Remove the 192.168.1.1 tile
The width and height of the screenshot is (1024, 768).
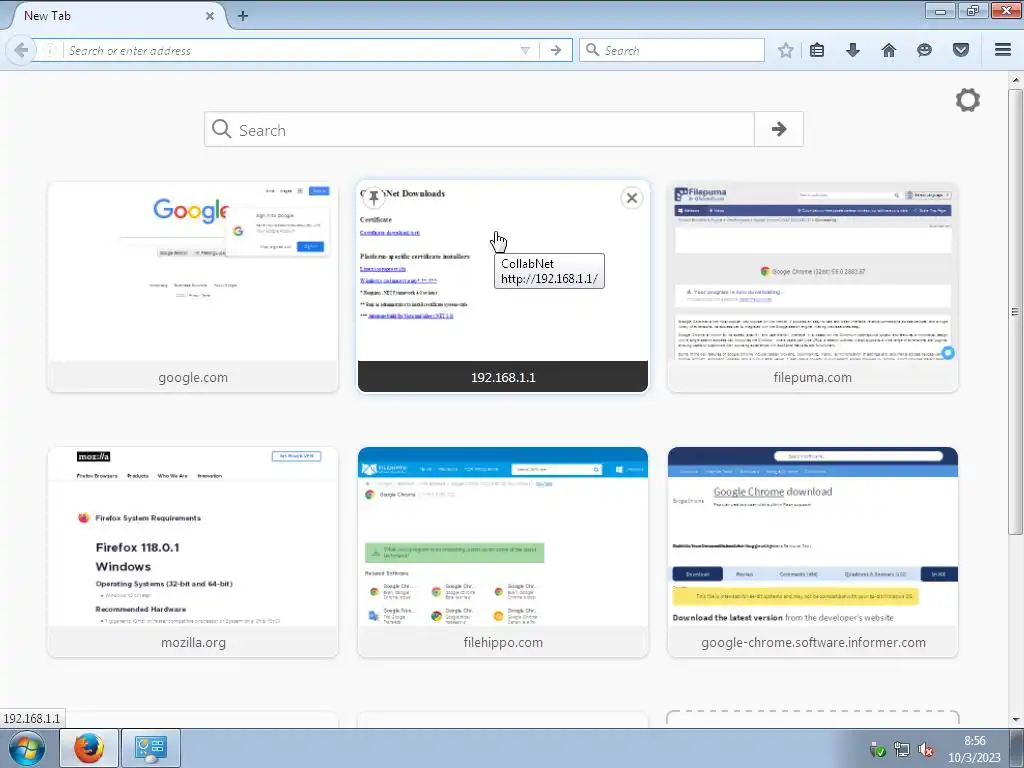tap(632, 198)
